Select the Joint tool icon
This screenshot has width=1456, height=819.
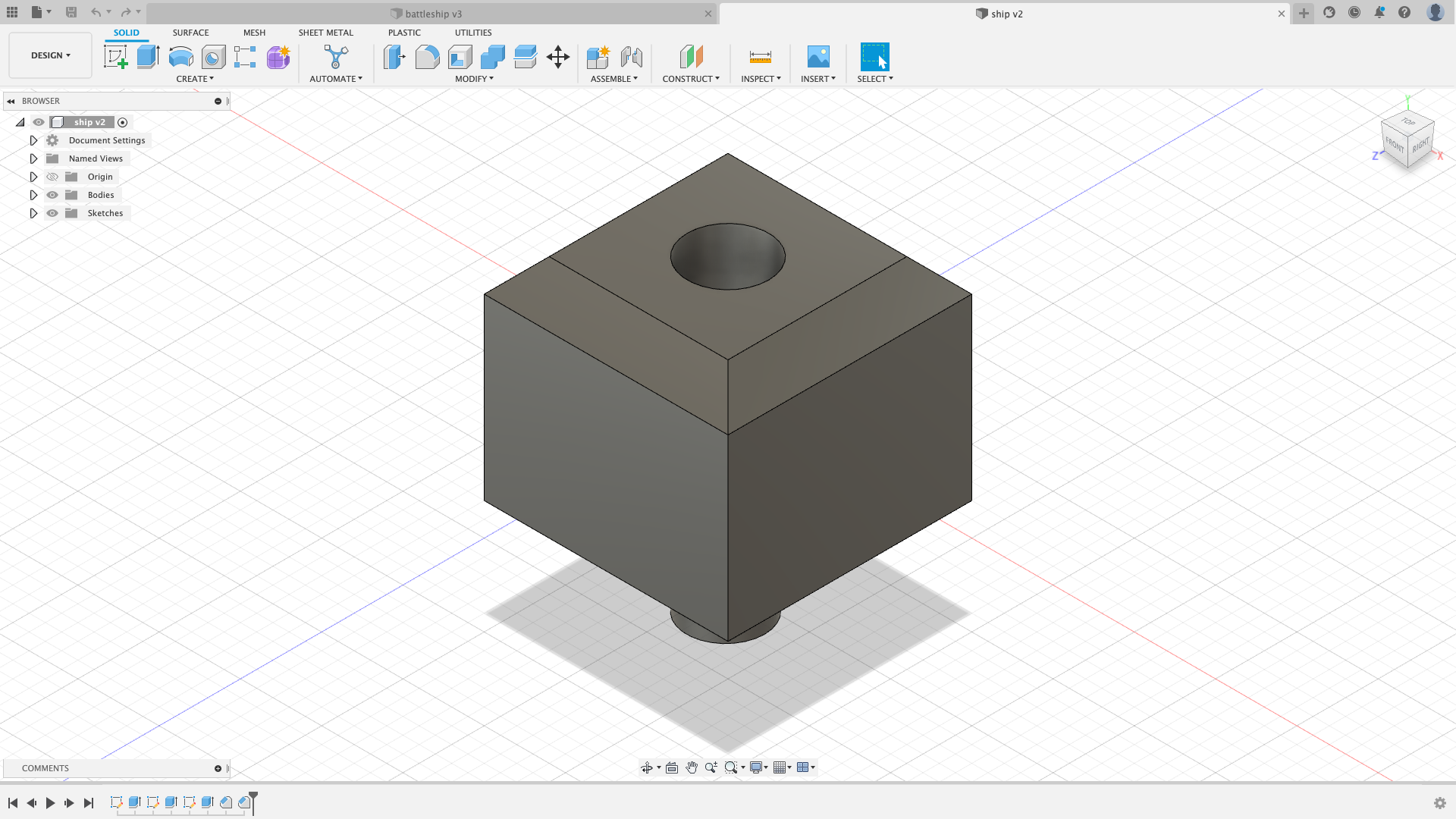[631, 57]
